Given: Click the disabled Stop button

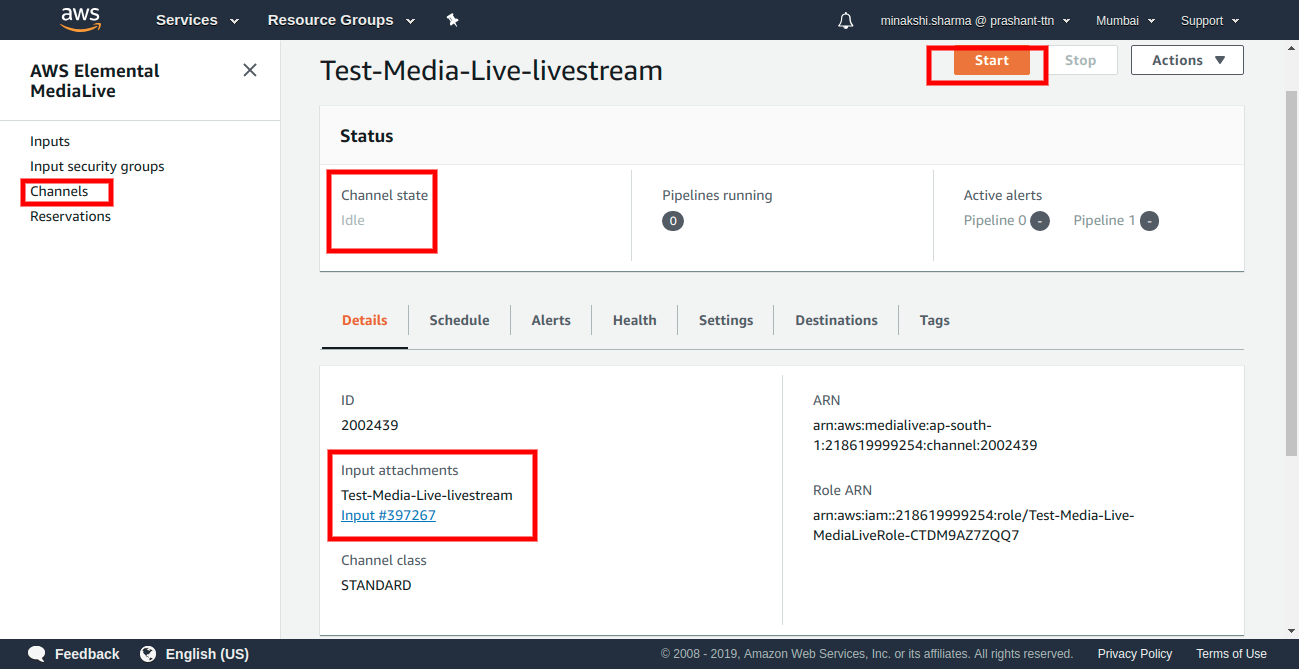Looking at the screenshot, I should [x=1080, y=60].
